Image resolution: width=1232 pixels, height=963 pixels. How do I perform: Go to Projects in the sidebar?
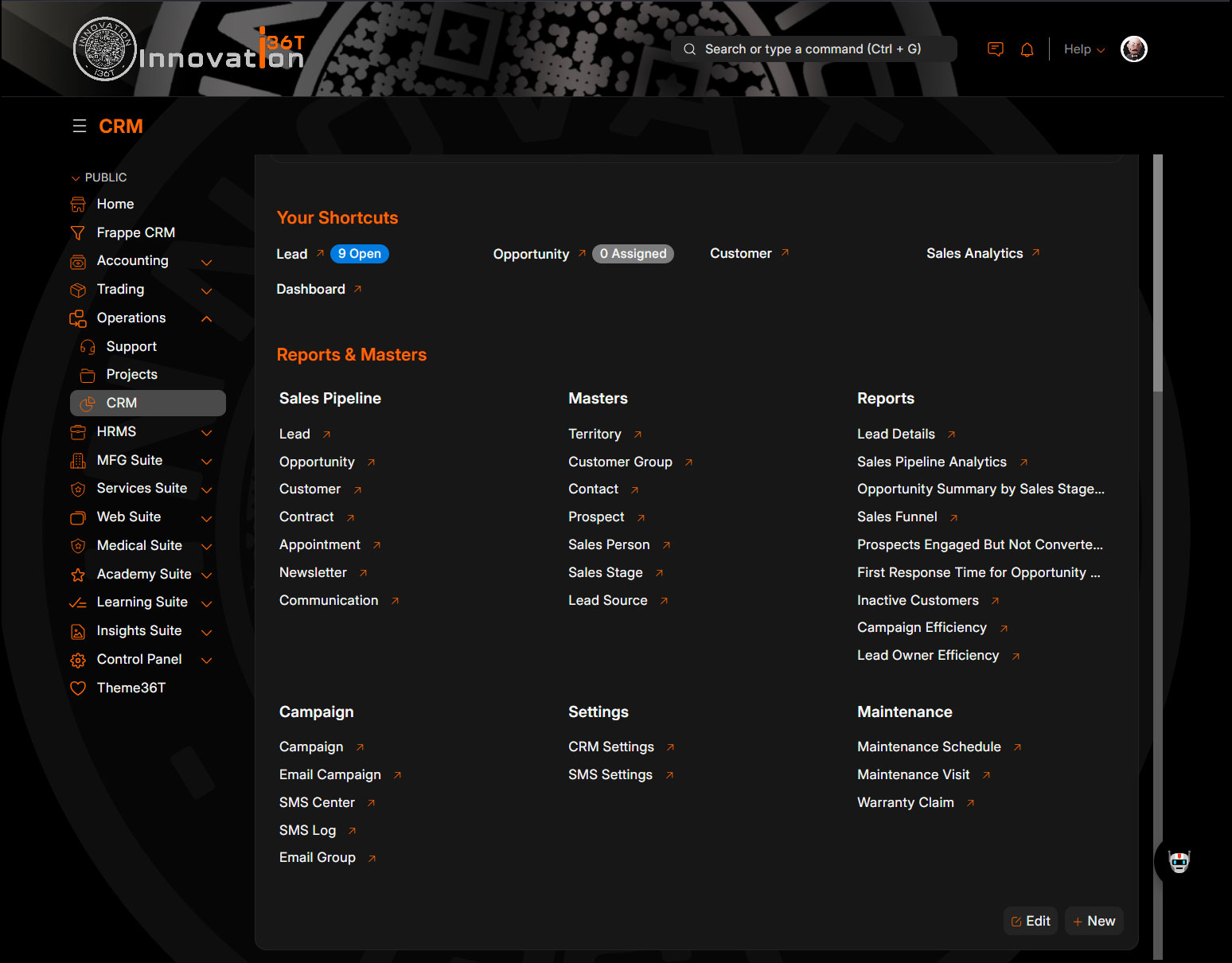(131, 374)
